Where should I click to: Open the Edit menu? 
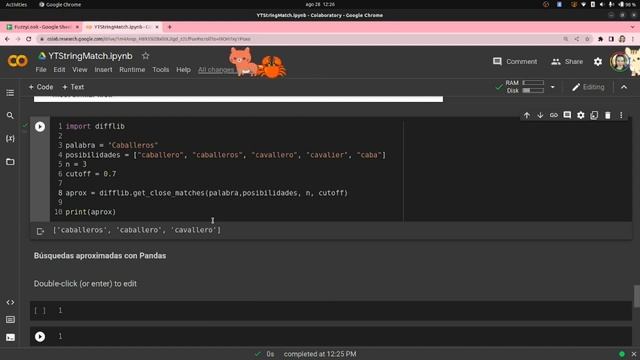click(59, 70)
